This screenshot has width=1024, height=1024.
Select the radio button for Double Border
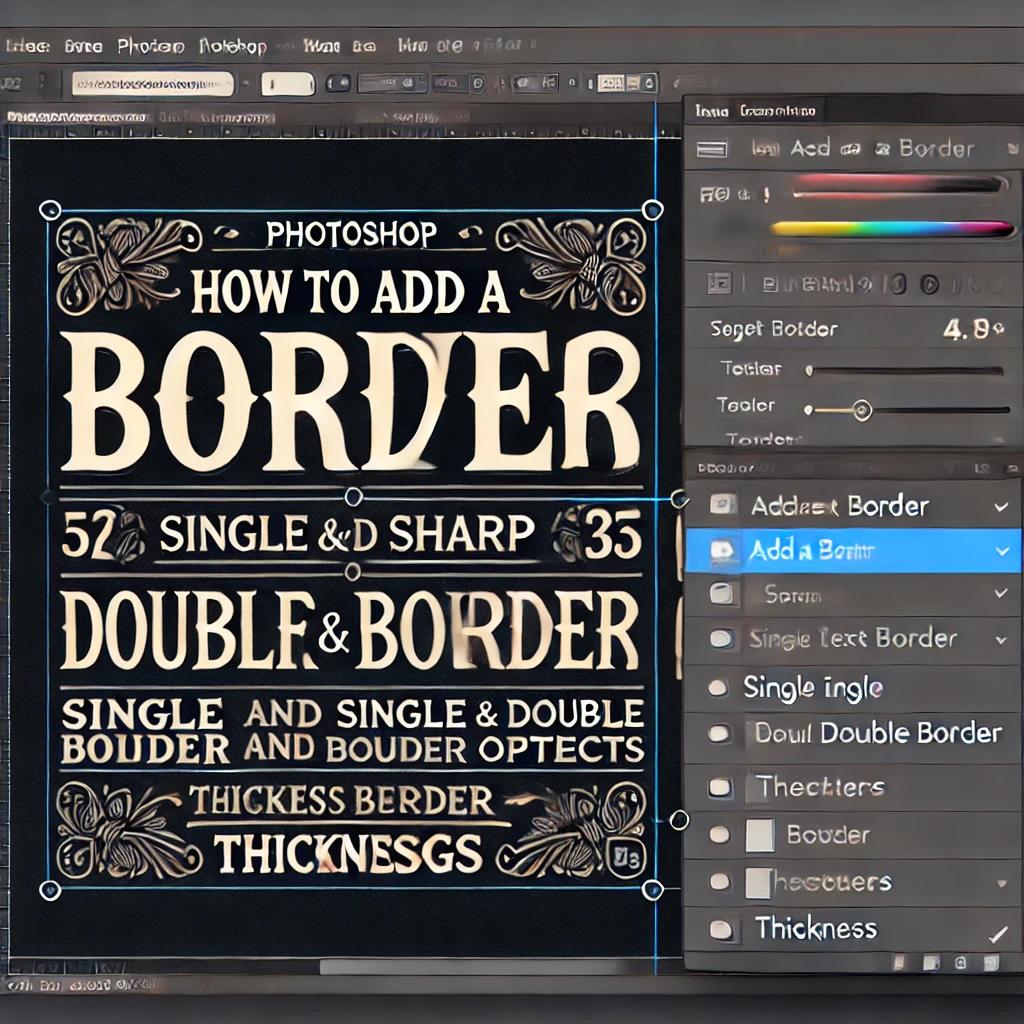[x=718, y=733]
